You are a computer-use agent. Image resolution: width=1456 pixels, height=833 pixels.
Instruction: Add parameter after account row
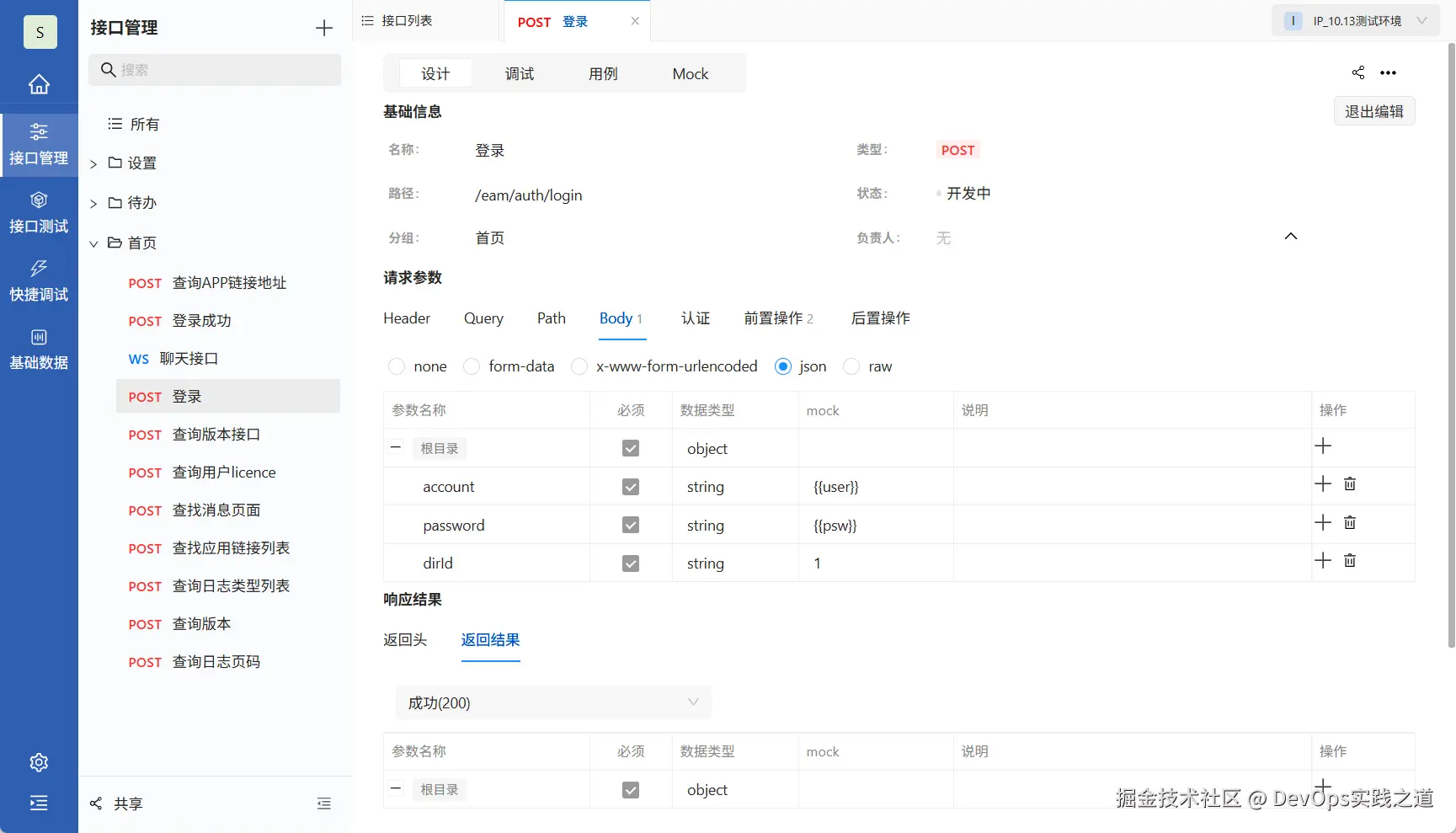pos(1323,484)
